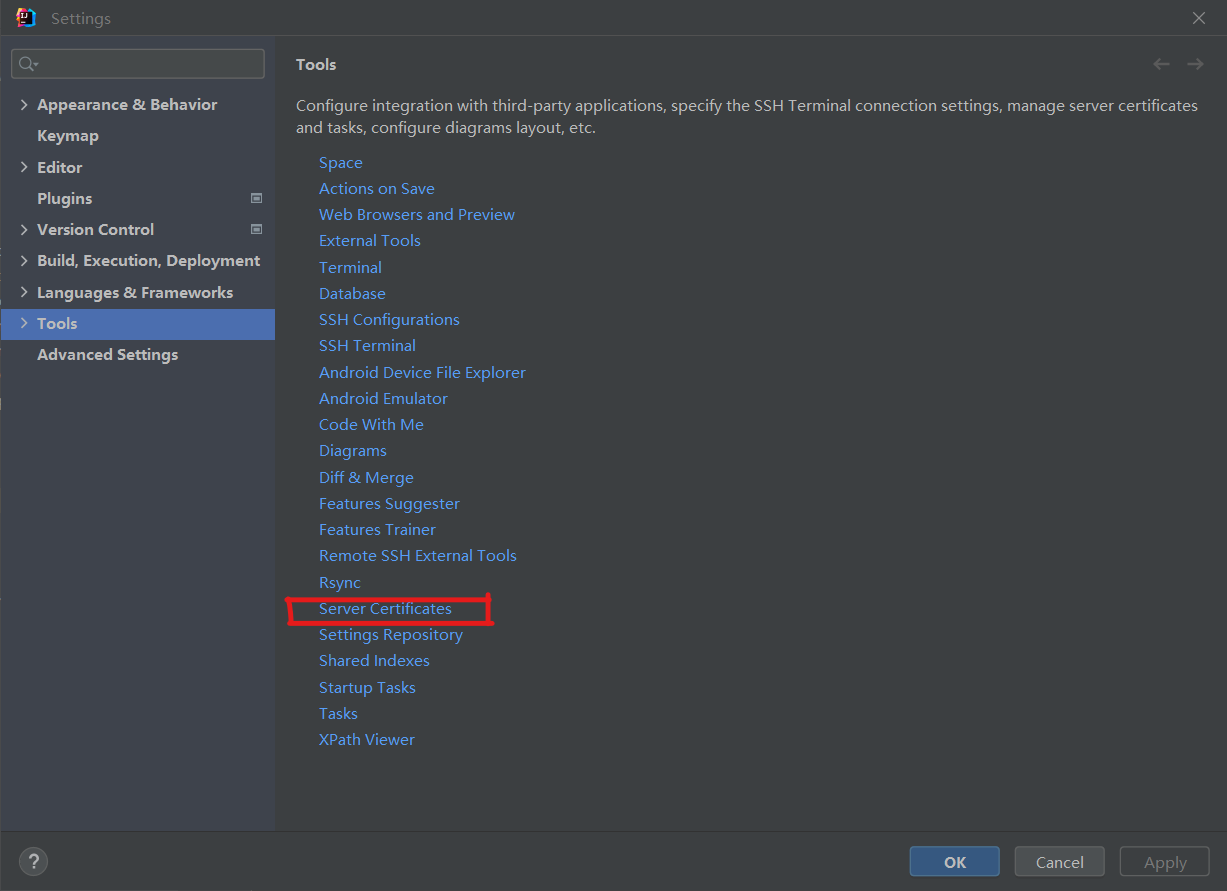This screenshot has width=1227, height=891.
Task: Open the Startup Tasks link
Action: click(x=367, y=688)
